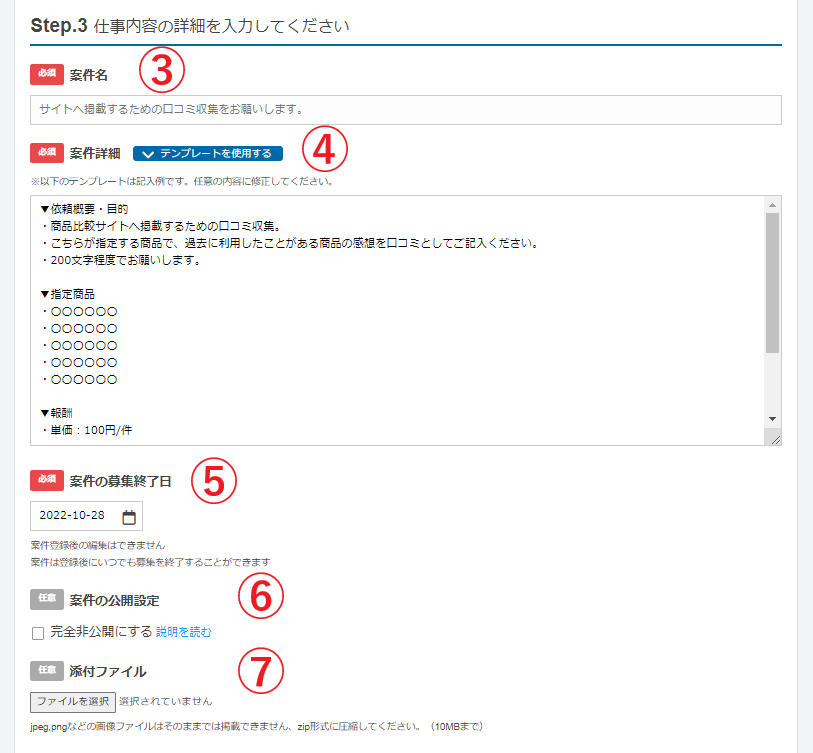Click the 完全非公開にする checkbox label text
This screenshot has width=813, height=753.
(x=101, y=632)
